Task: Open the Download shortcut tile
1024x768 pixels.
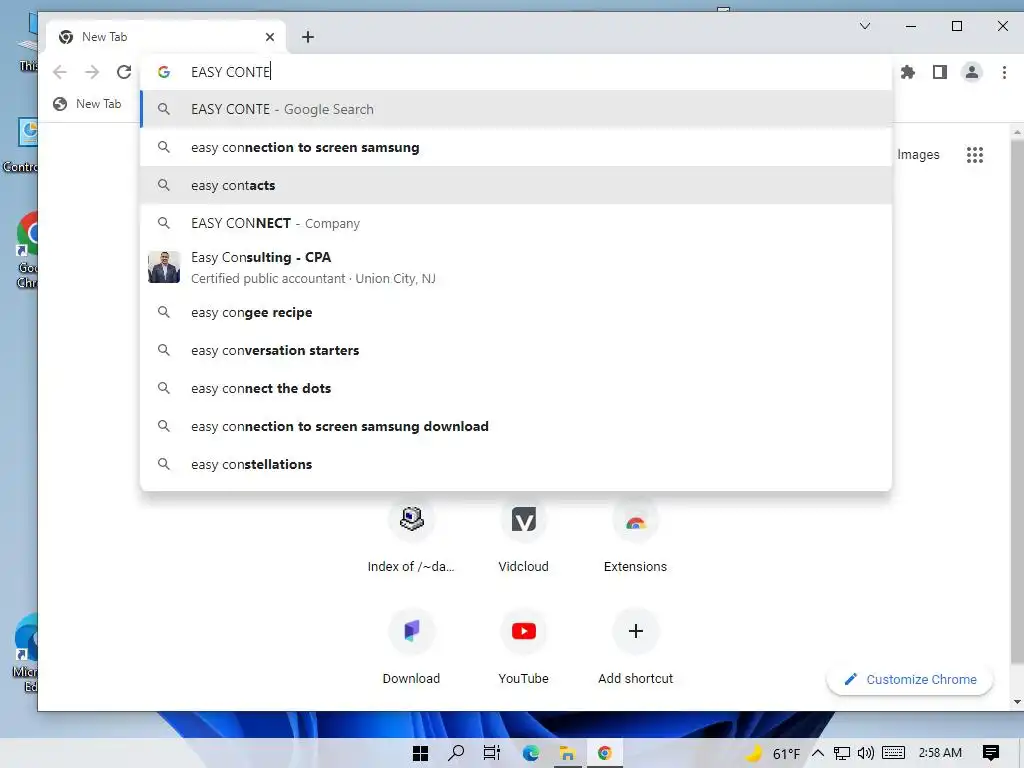Action: tap(411, 647)
